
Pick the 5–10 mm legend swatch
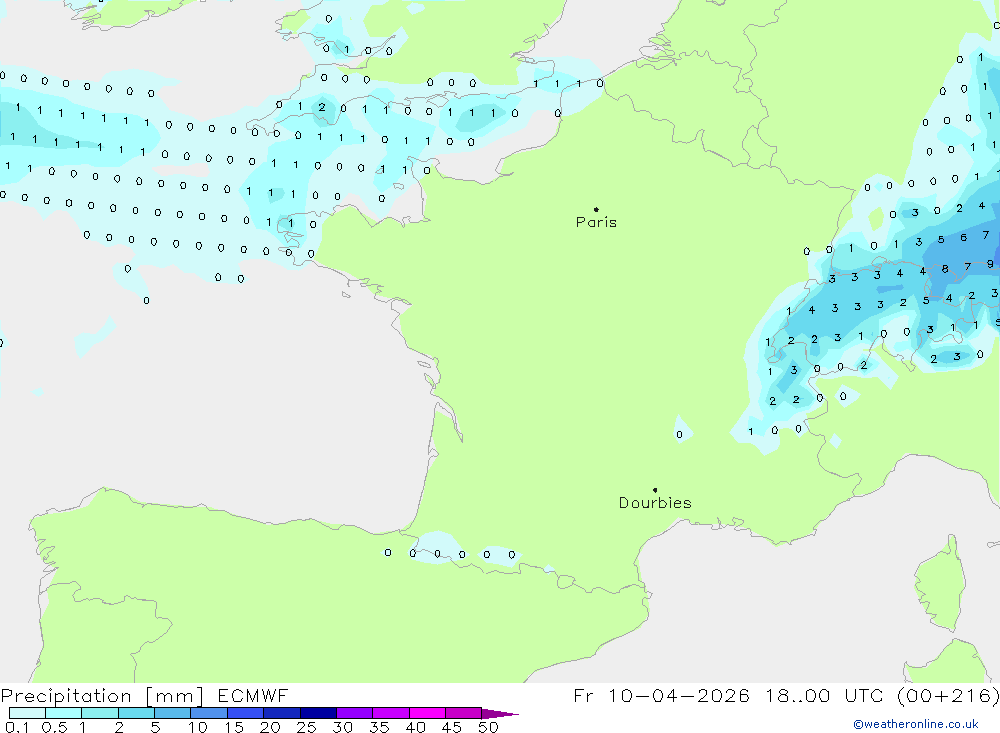pos(173,713)
